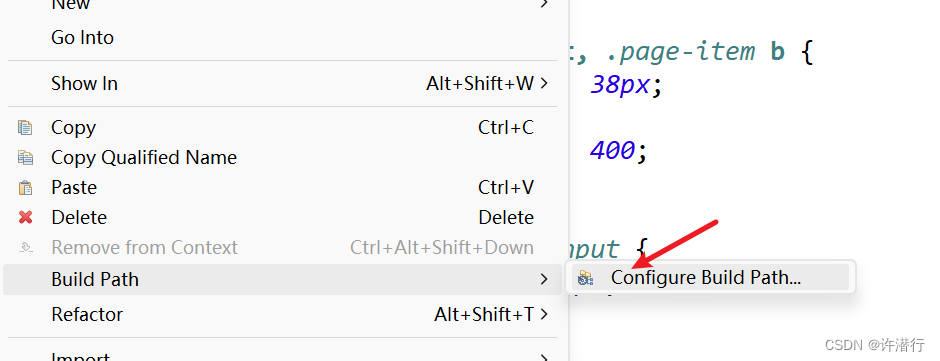Screen dimensions: 940x361
Task: Click the Ctrl+V shortcut label
Action: pos(506,188)
